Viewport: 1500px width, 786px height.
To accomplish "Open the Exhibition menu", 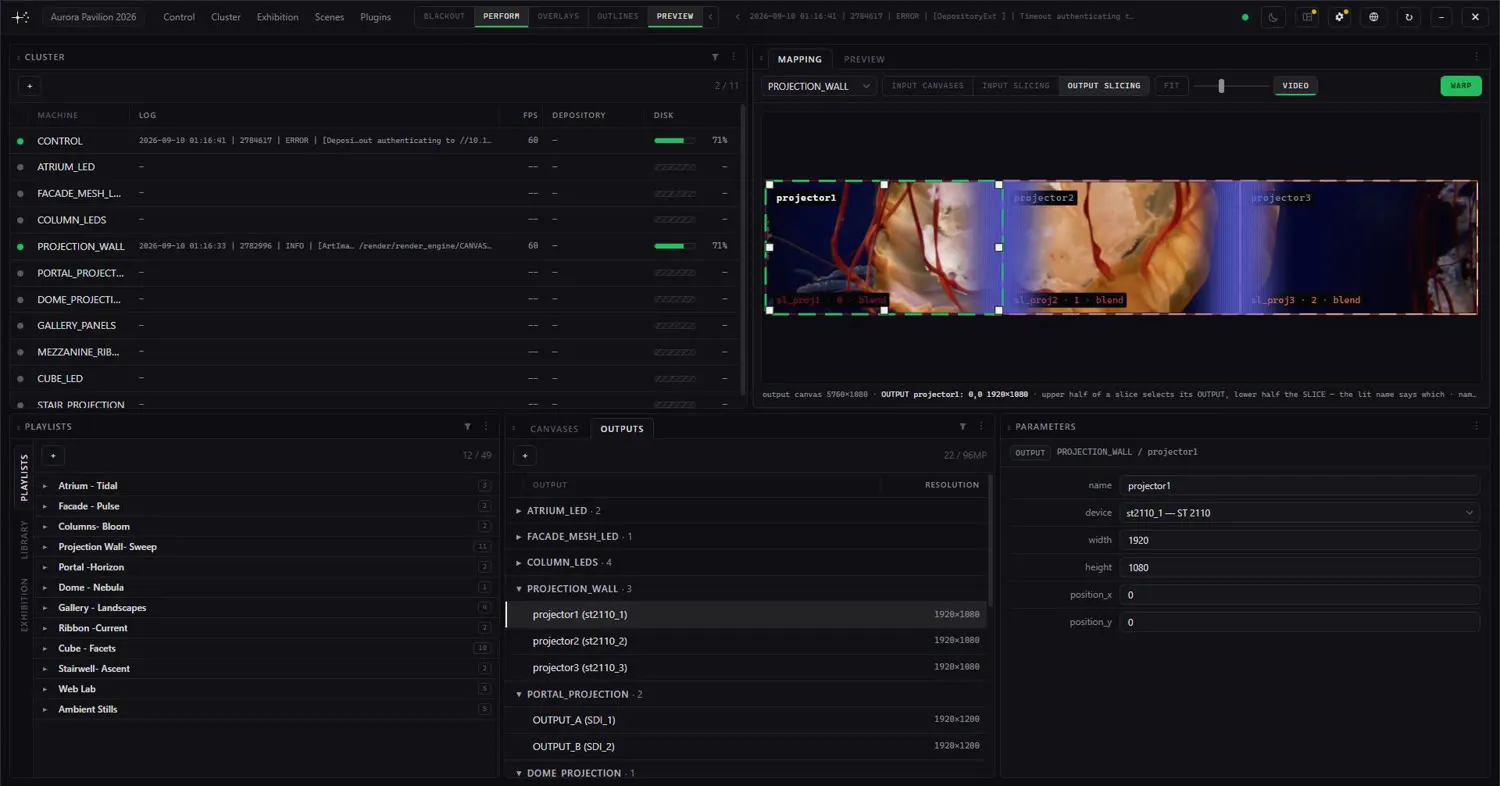I will [277, 17].
